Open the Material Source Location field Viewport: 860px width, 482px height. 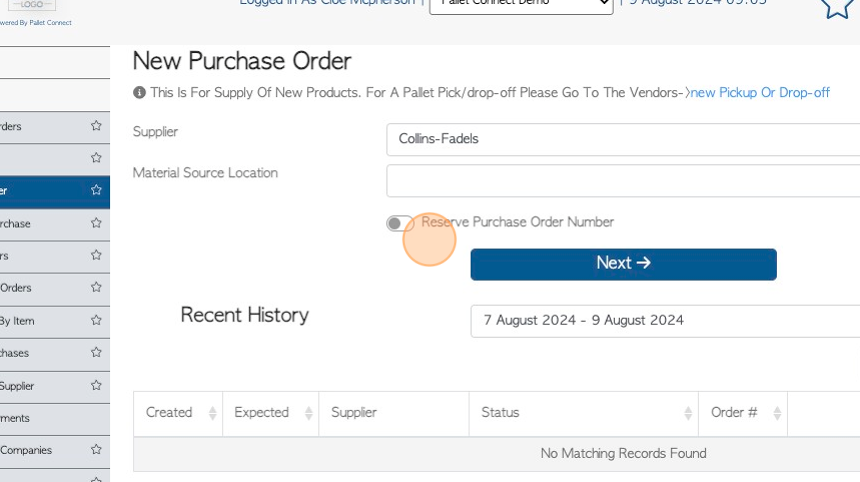623,180
